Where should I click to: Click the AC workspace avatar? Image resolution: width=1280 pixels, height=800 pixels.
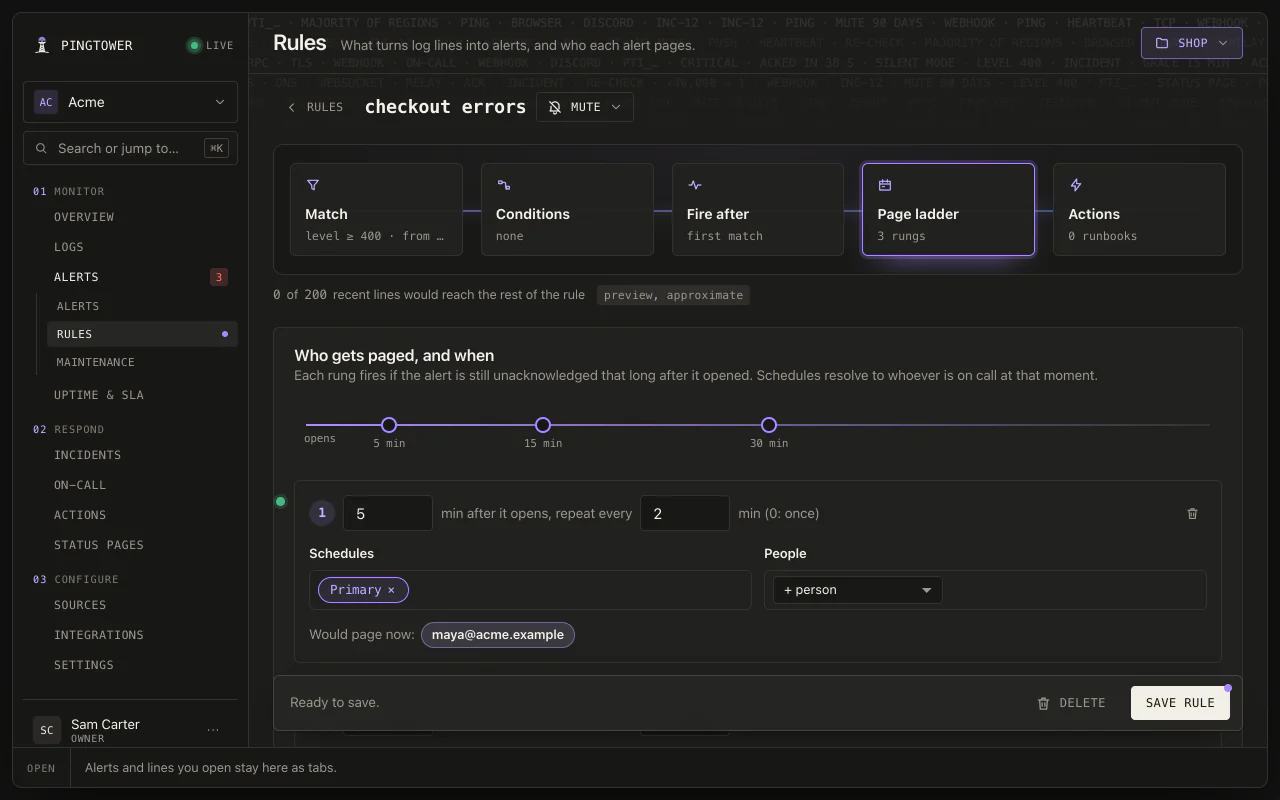pyautogui.click(x=46, y=102)
